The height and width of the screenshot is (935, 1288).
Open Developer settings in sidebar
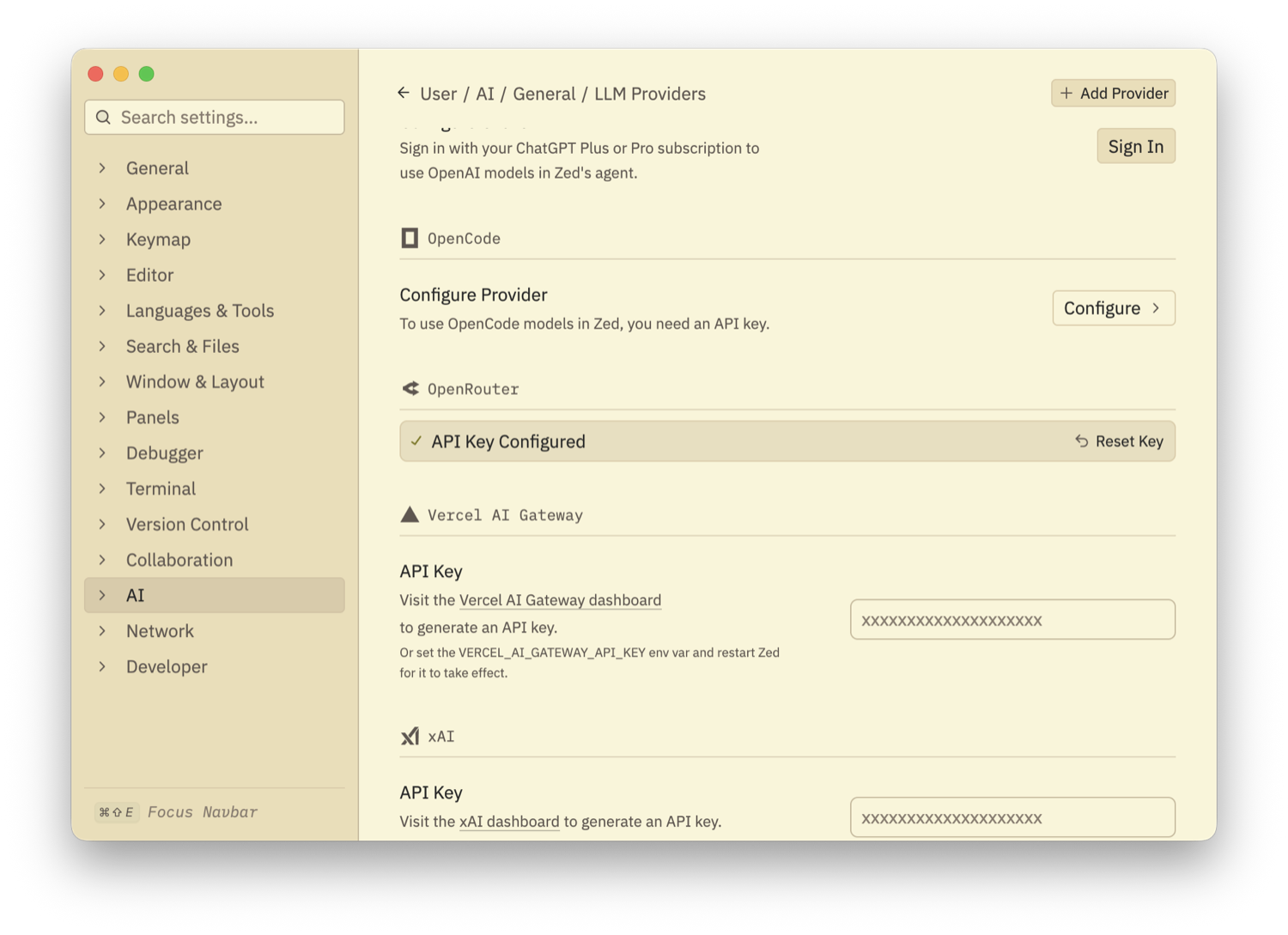pyautogui.click(x=215, y=667)
